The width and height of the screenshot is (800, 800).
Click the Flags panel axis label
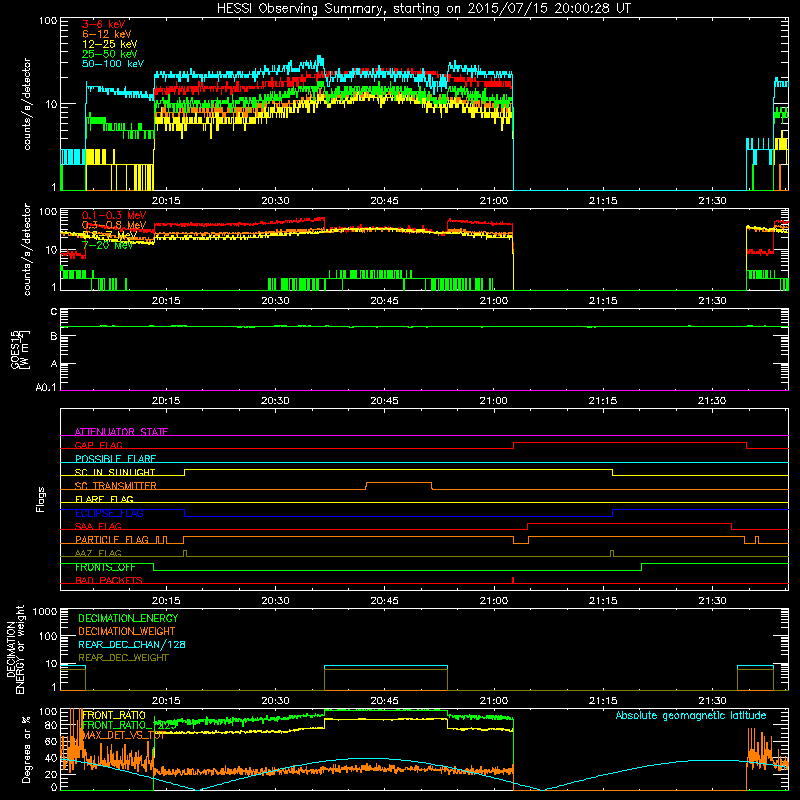point(41,499)
